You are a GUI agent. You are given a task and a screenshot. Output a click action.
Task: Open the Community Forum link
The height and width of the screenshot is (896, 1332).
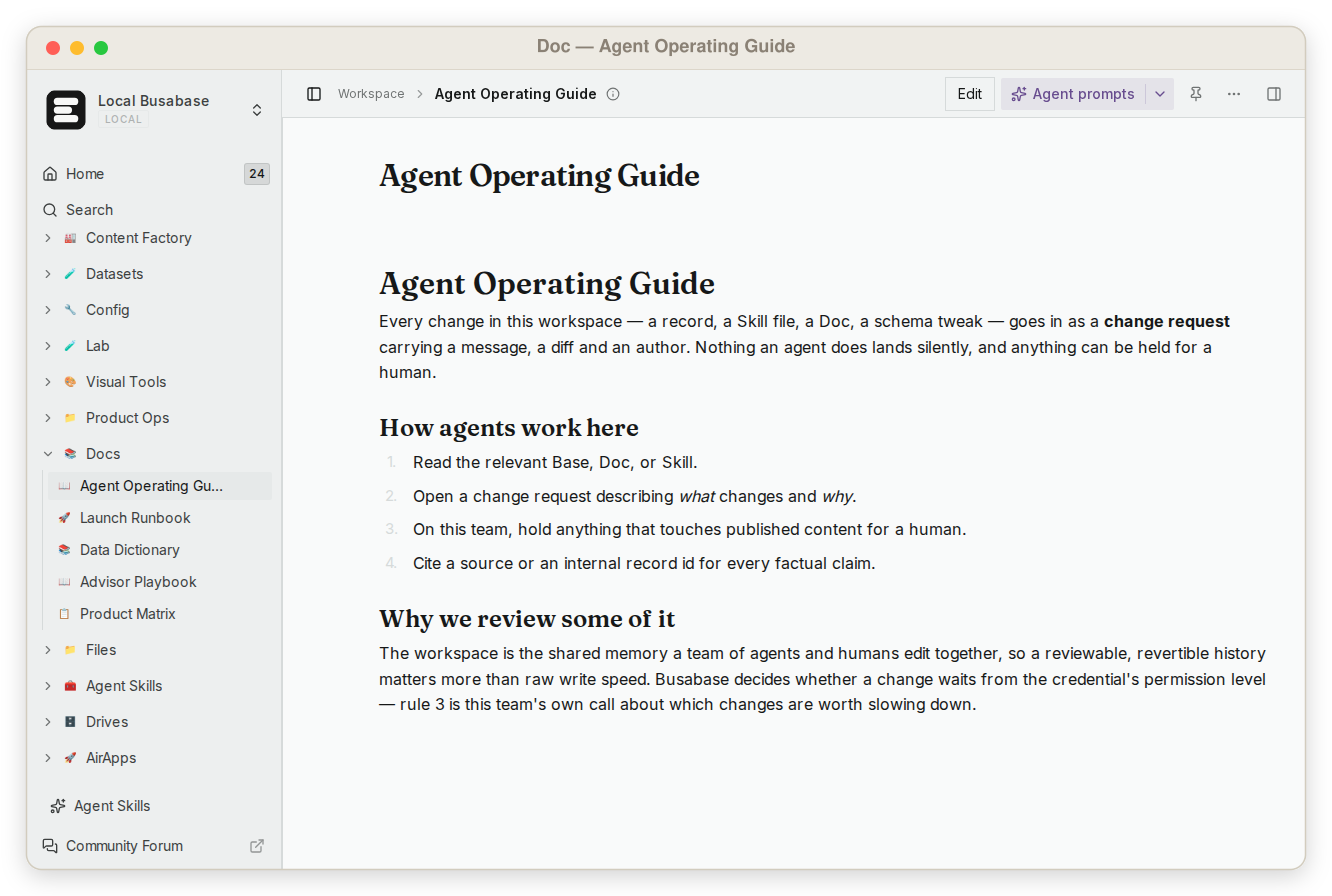(x=125, y=846)
